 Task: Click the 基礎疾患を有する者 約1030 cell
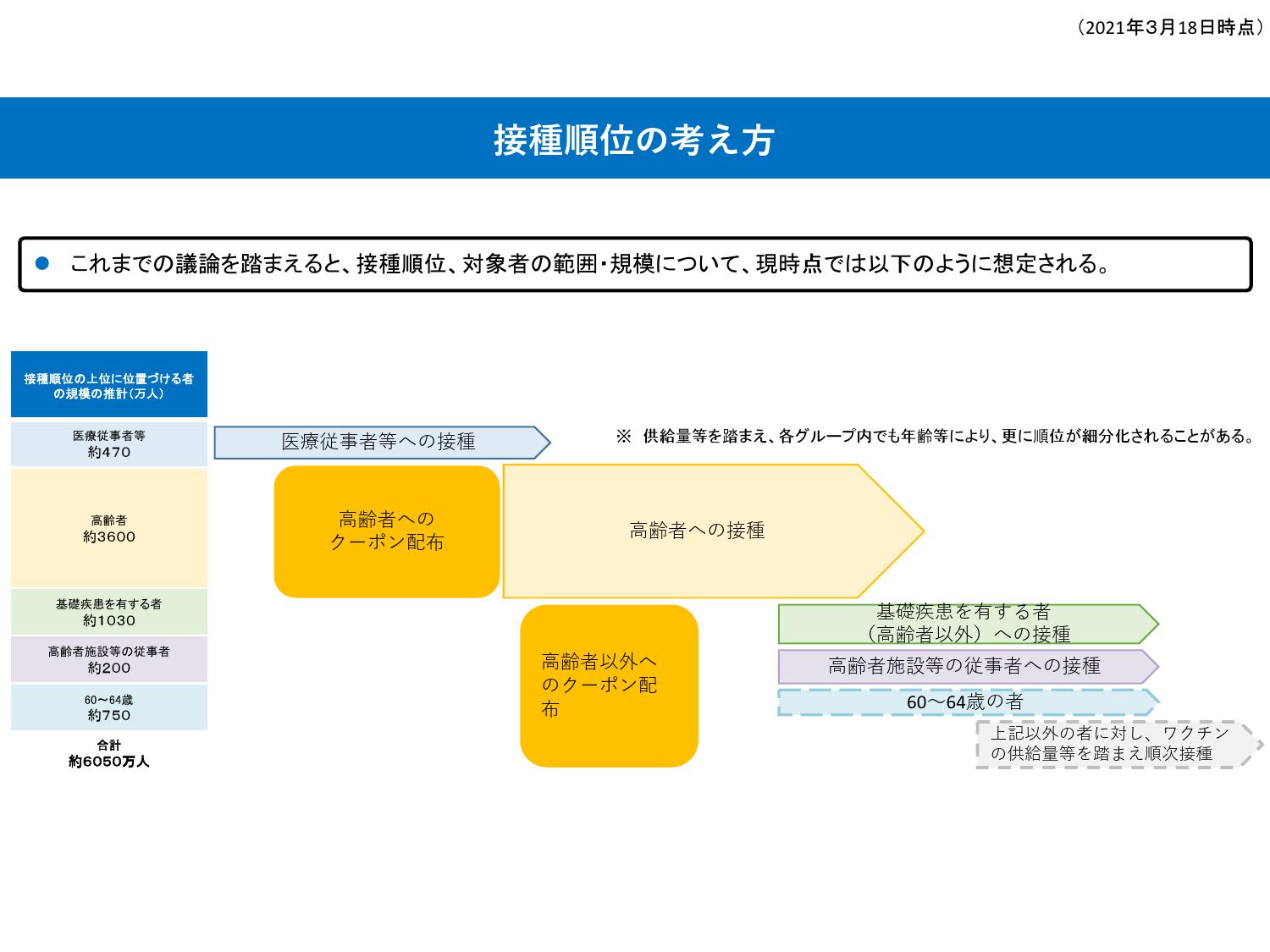pyautogui.click(x=109, y=612)
